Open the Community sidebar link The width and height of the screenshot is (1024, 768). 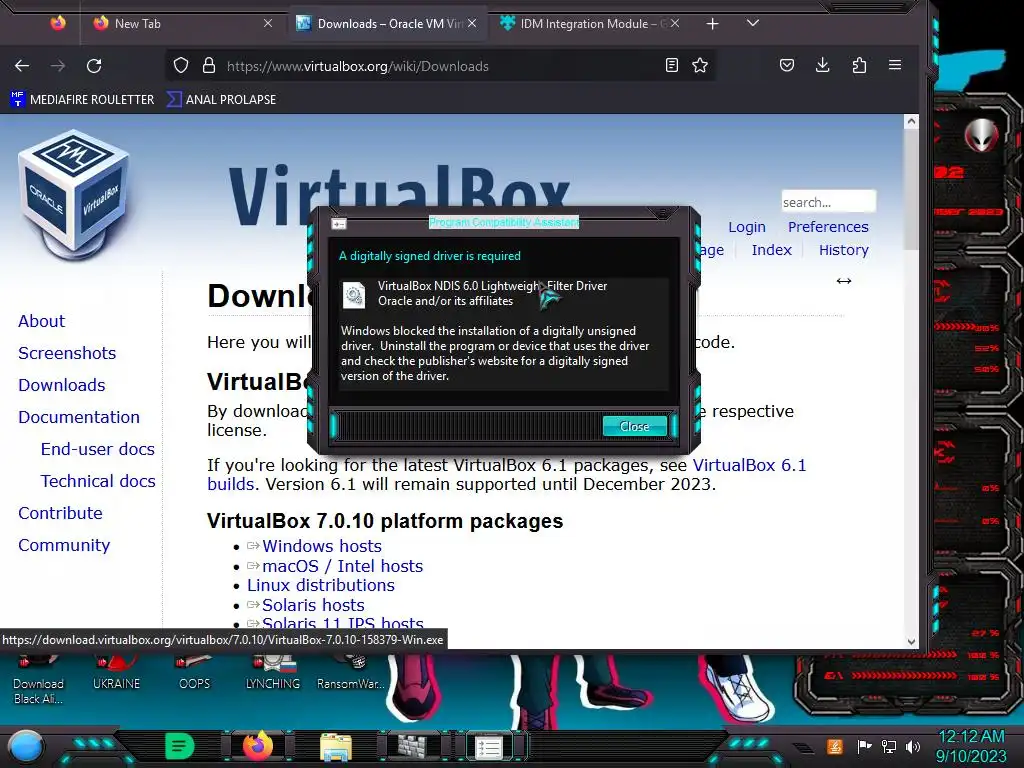(x=64, y=545)
